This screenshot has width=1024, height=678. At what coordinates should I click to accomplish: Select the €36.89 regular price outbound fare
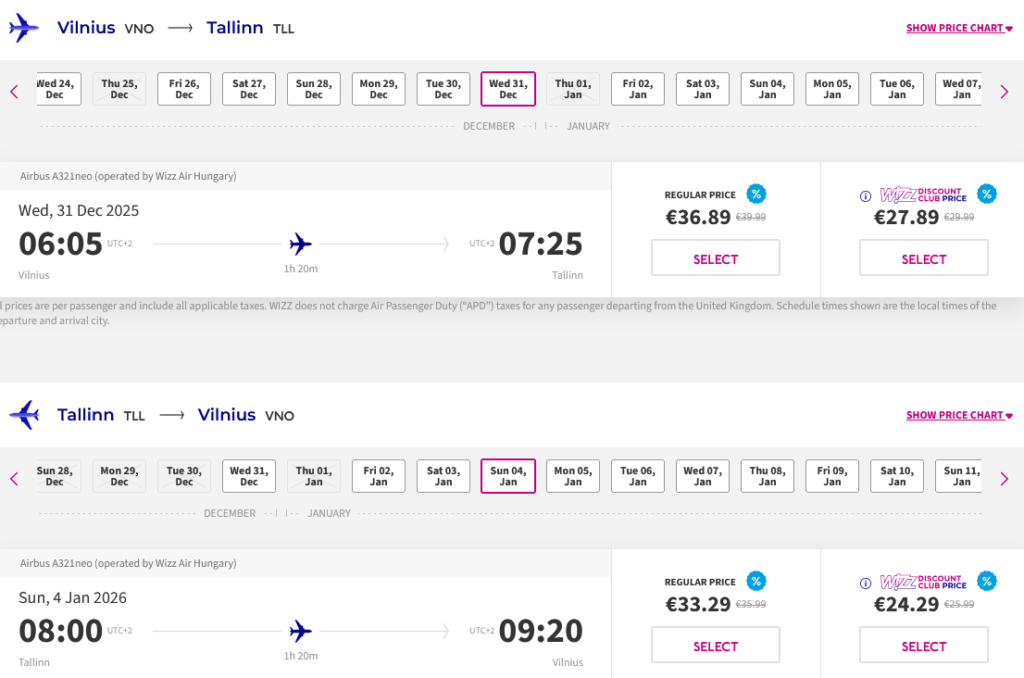click(x=715, y=258)
